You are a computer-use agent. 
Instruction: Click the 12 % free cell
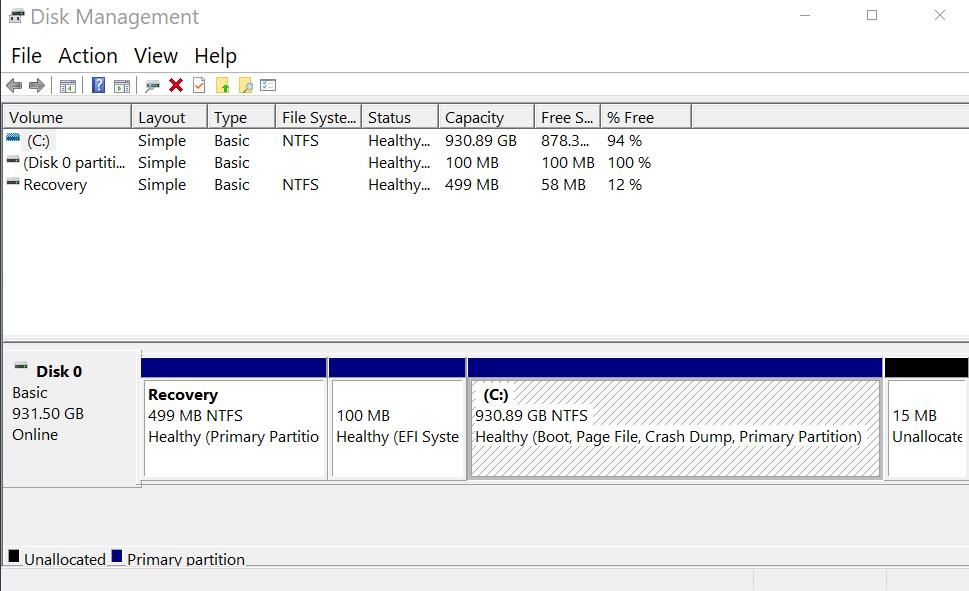(624, 185)
